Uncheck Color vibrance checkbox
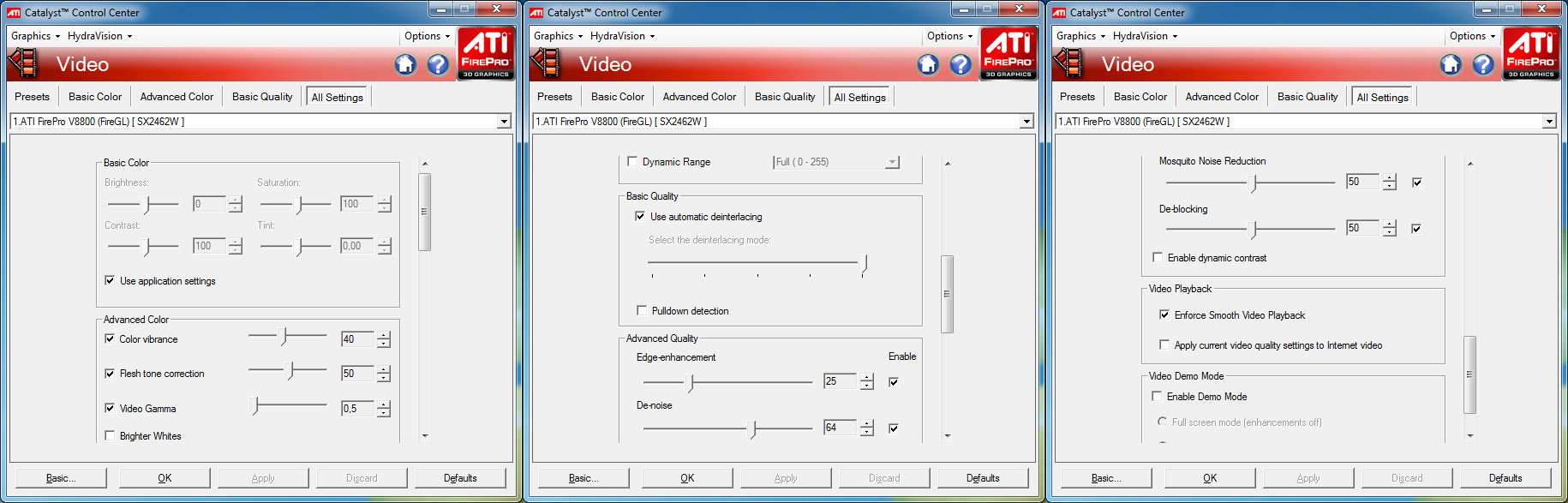Image resolution: width=1568 pixels, height=503 pixels. coord(110,338)
